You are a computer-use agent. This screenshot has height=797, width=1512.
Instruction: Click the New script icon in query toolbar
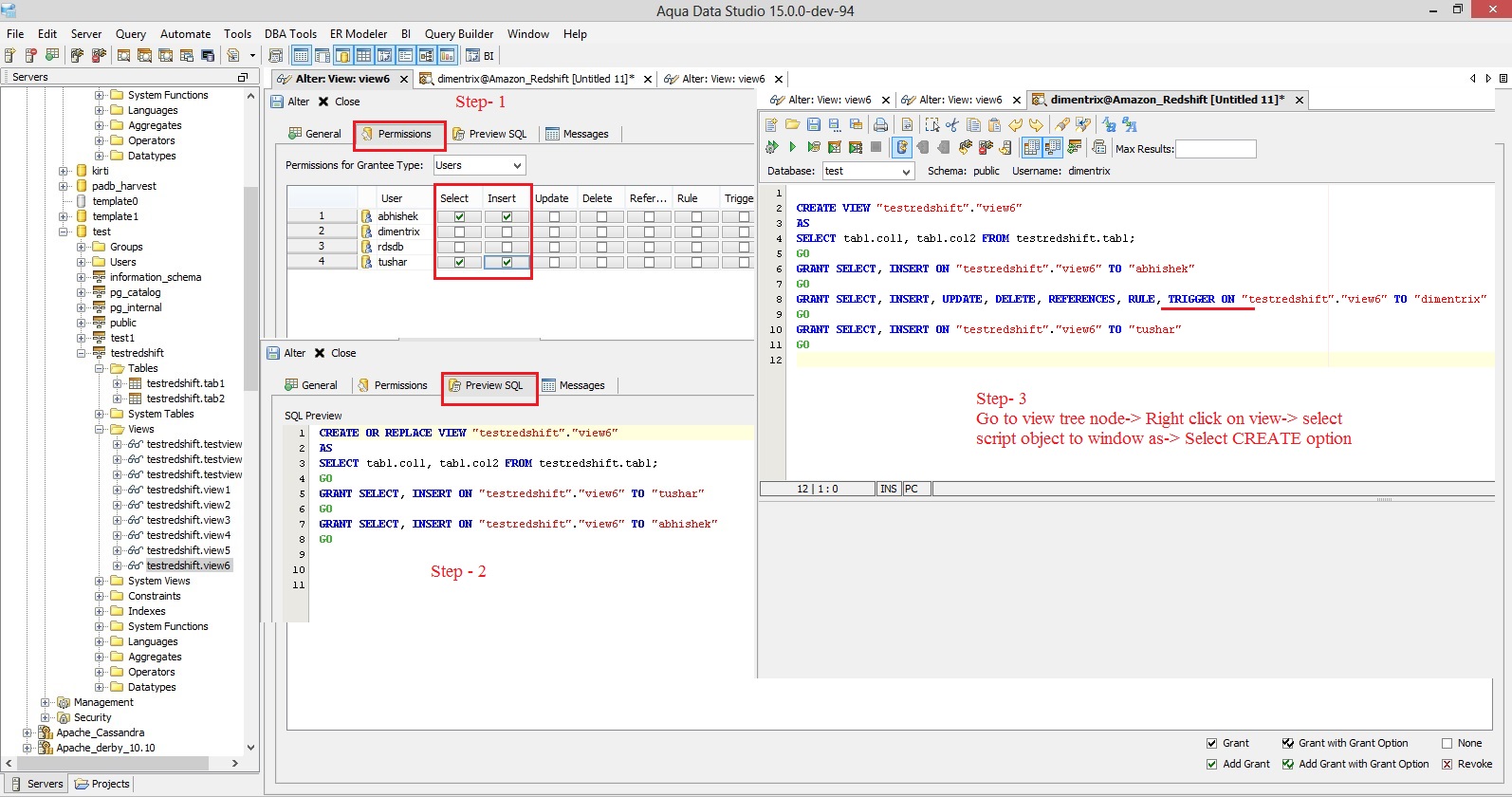coord(771,124)
